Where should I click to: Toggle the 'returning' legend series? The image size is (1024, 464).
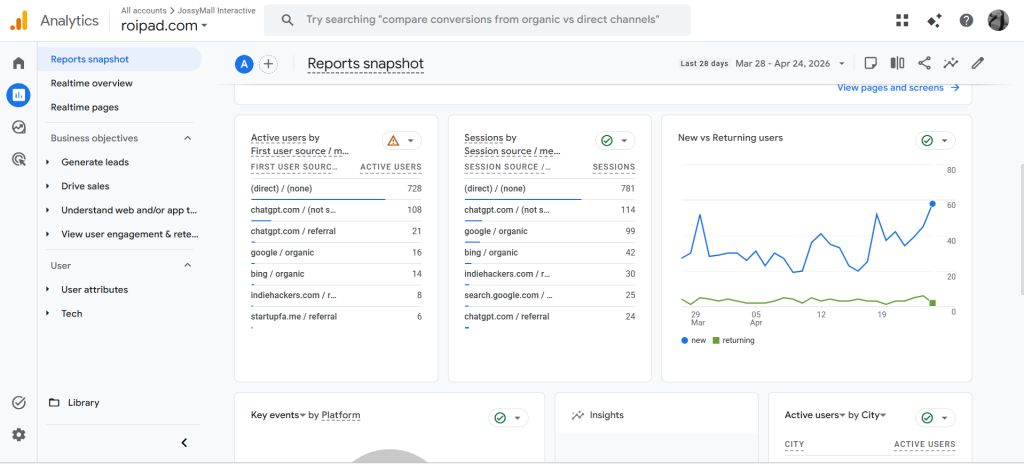click(733, 340)
